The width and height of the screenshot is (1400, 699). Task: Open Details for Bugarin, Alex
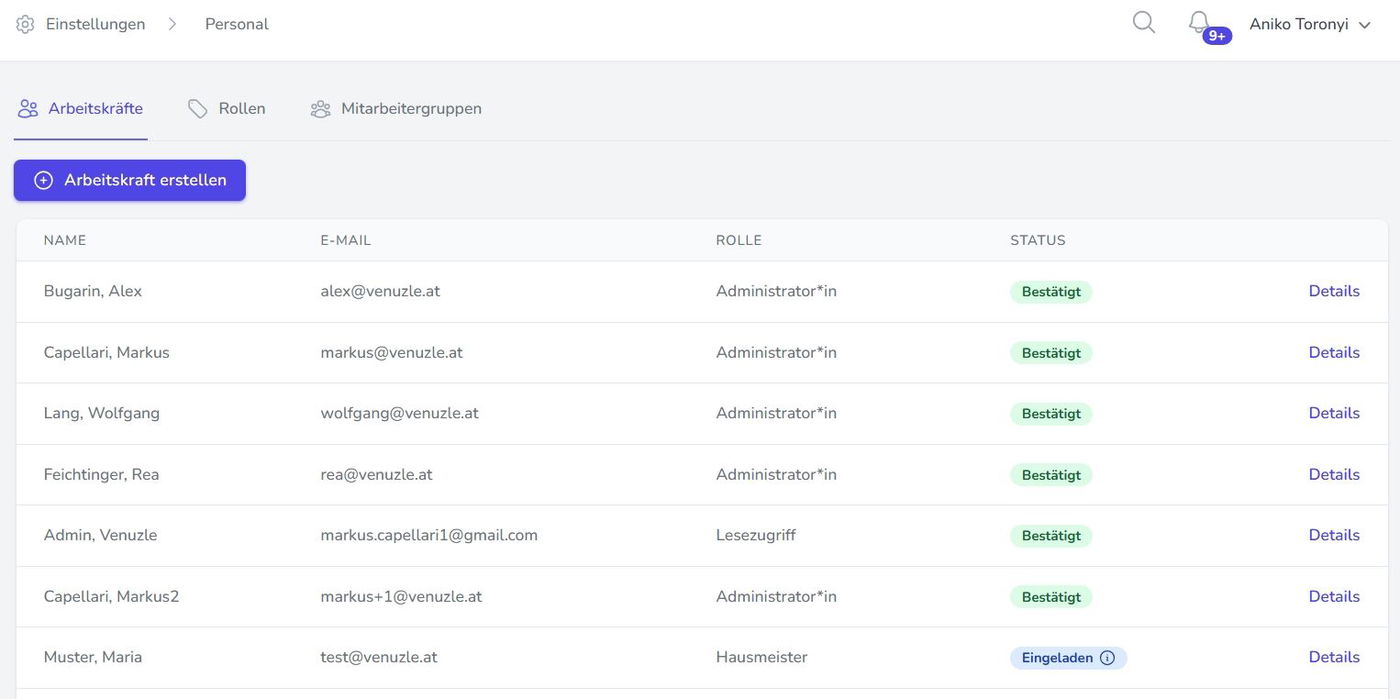point(1334,291)
